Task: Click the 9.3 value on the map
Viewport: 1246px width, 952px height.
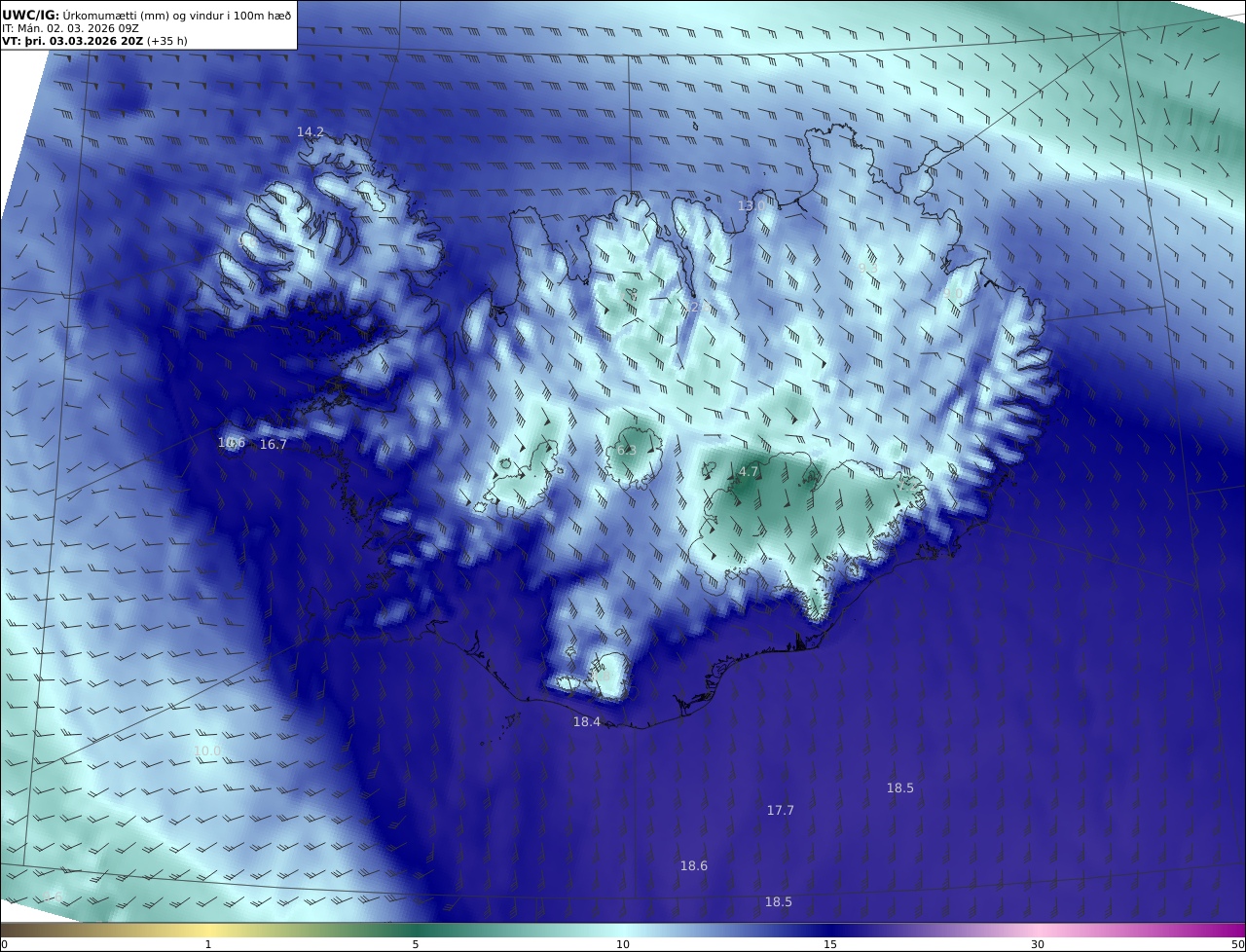Action: click(x=867, y=268)
